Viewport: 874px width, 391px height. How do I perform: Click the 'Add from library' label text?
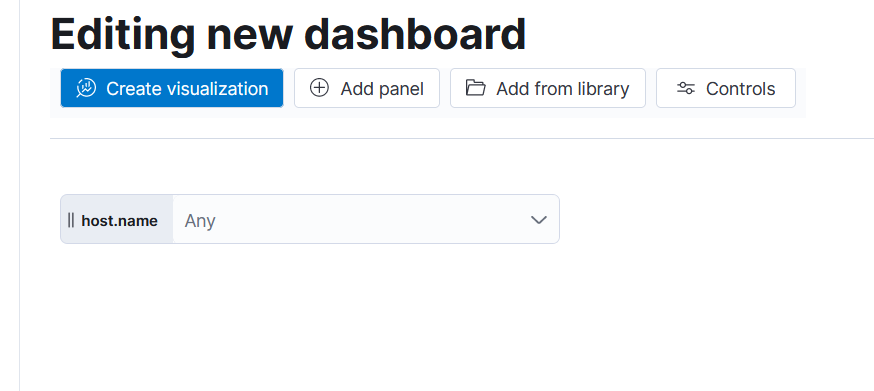pos(562,89)
